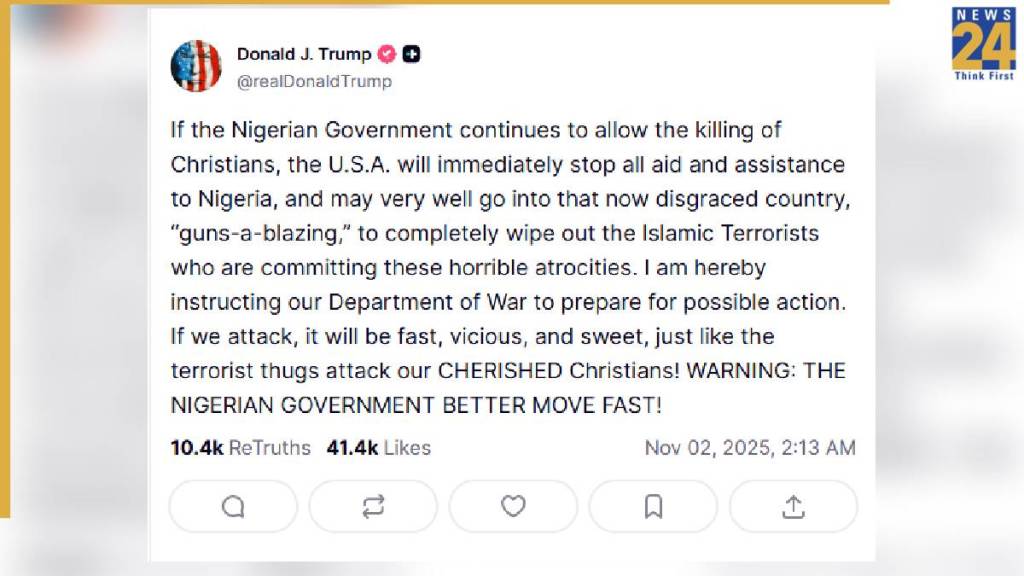
Task: Click the reply speech bubble icon
Action: point(233,506)
